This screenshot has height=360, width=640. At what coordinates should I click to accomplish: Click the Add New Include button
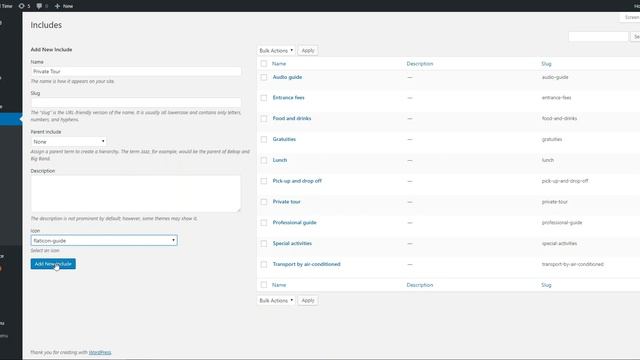pyautogui.click(x=53, y=264)
